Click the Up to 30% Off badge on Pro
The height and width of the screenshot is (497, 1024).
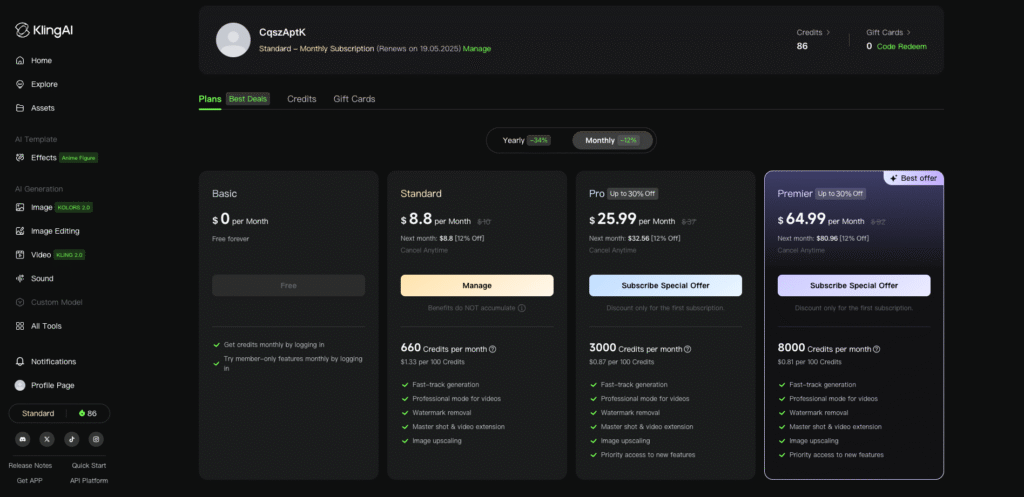[x=632, y=194]
